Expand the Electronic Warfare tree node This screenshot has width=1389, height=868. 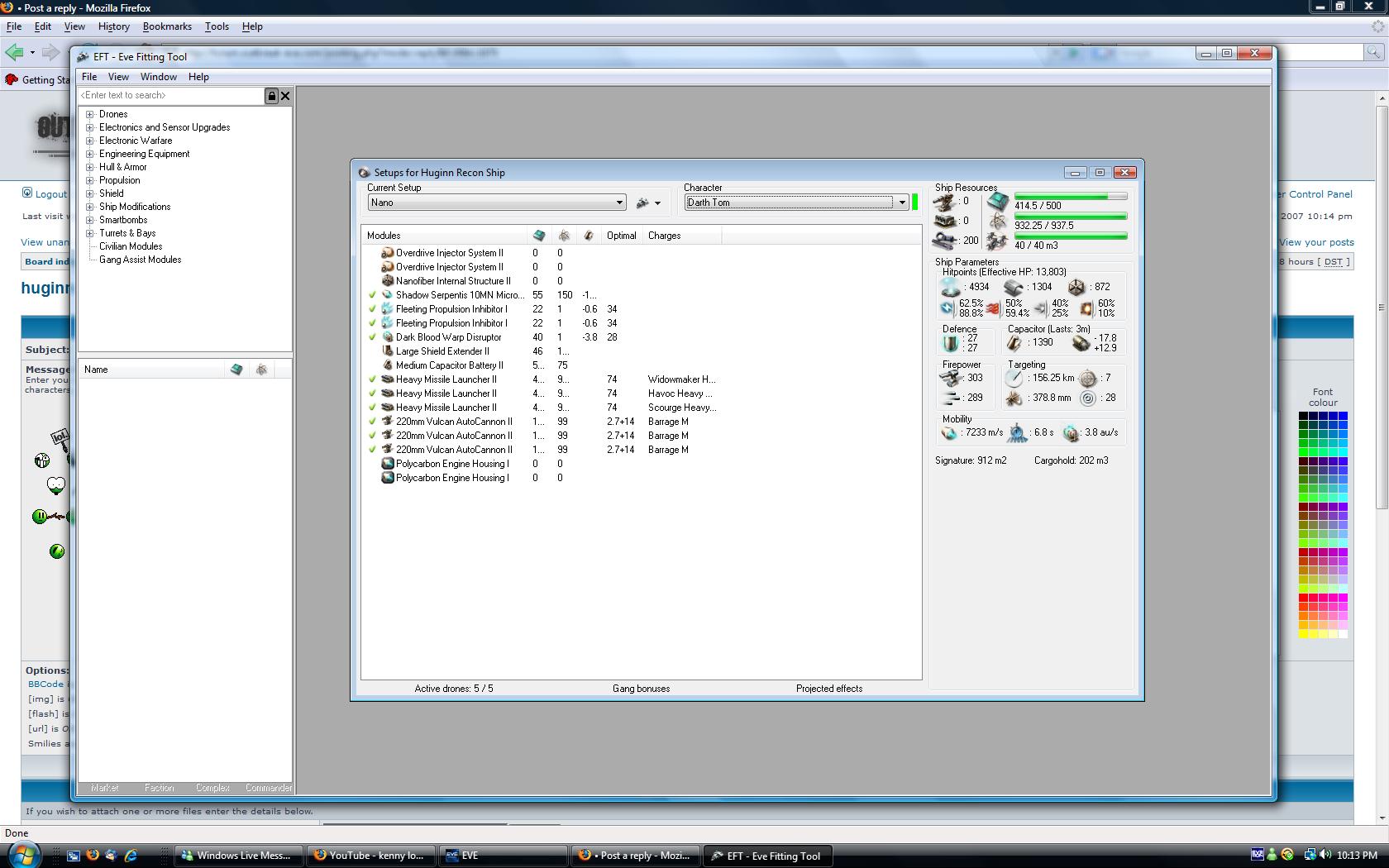[x=90, y=141]
